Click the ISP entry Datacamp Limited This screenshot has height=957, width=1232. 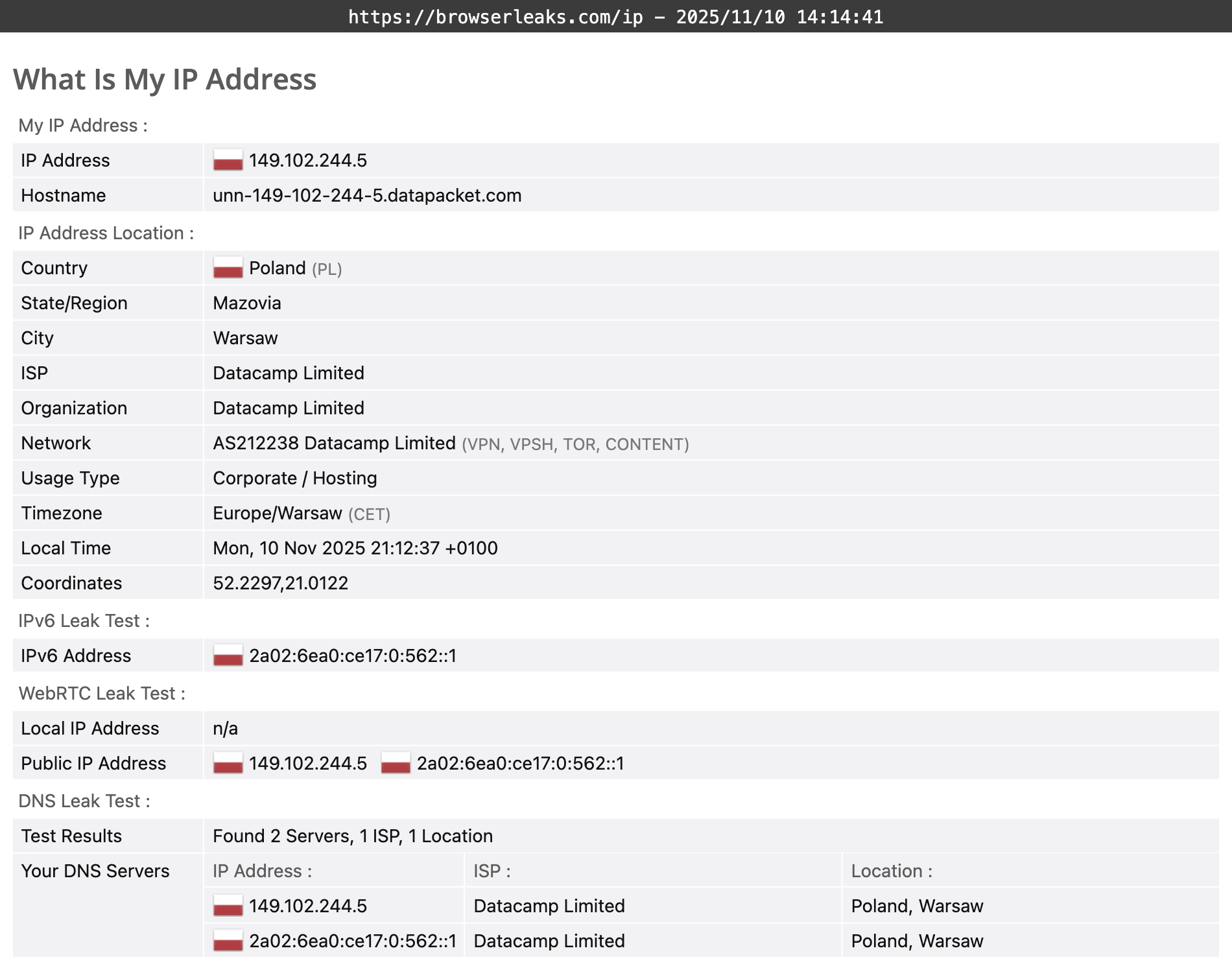click(x=288, y=373)
